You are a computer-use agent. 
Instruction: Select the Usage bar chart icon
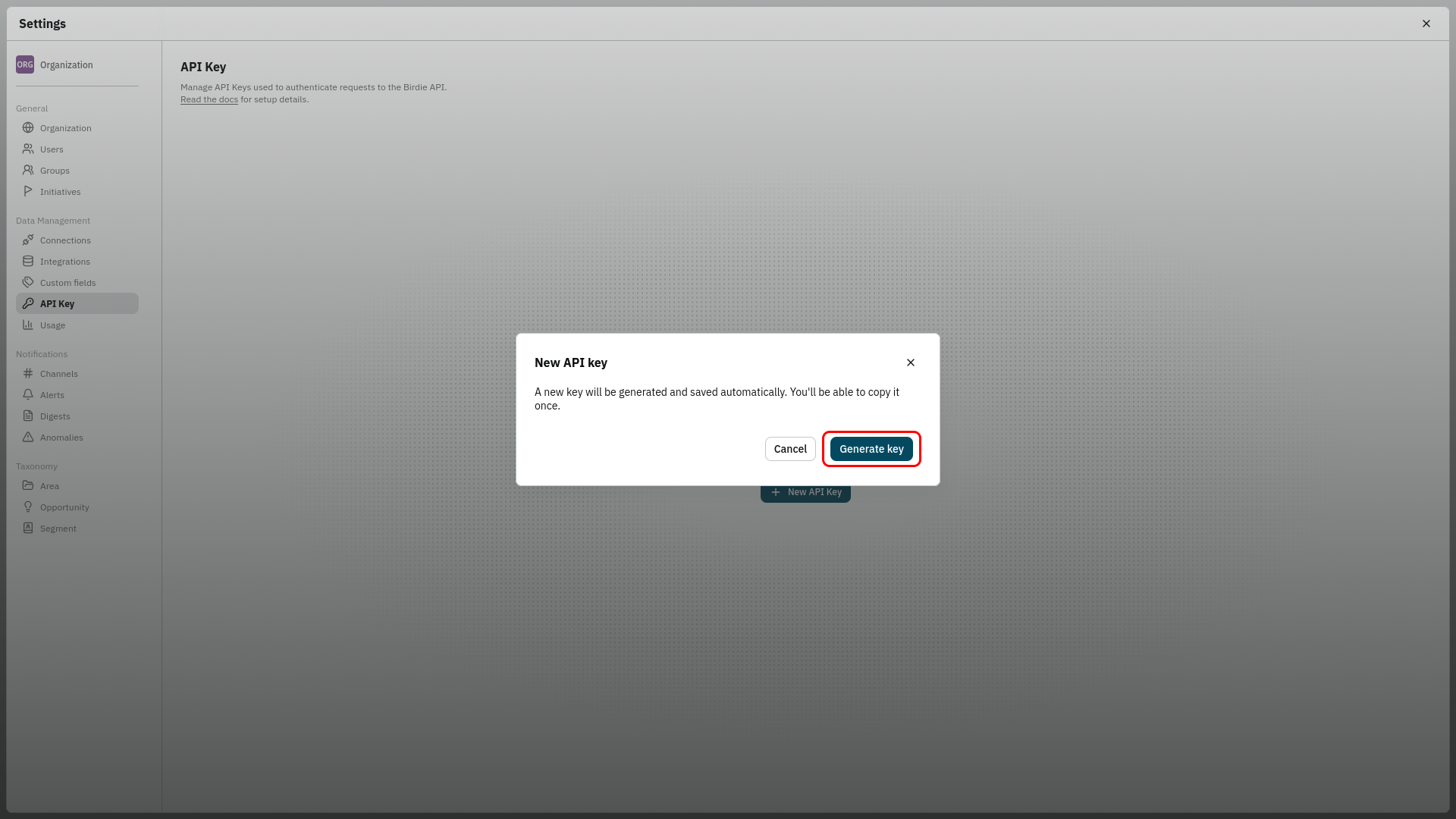click(28, 325)
